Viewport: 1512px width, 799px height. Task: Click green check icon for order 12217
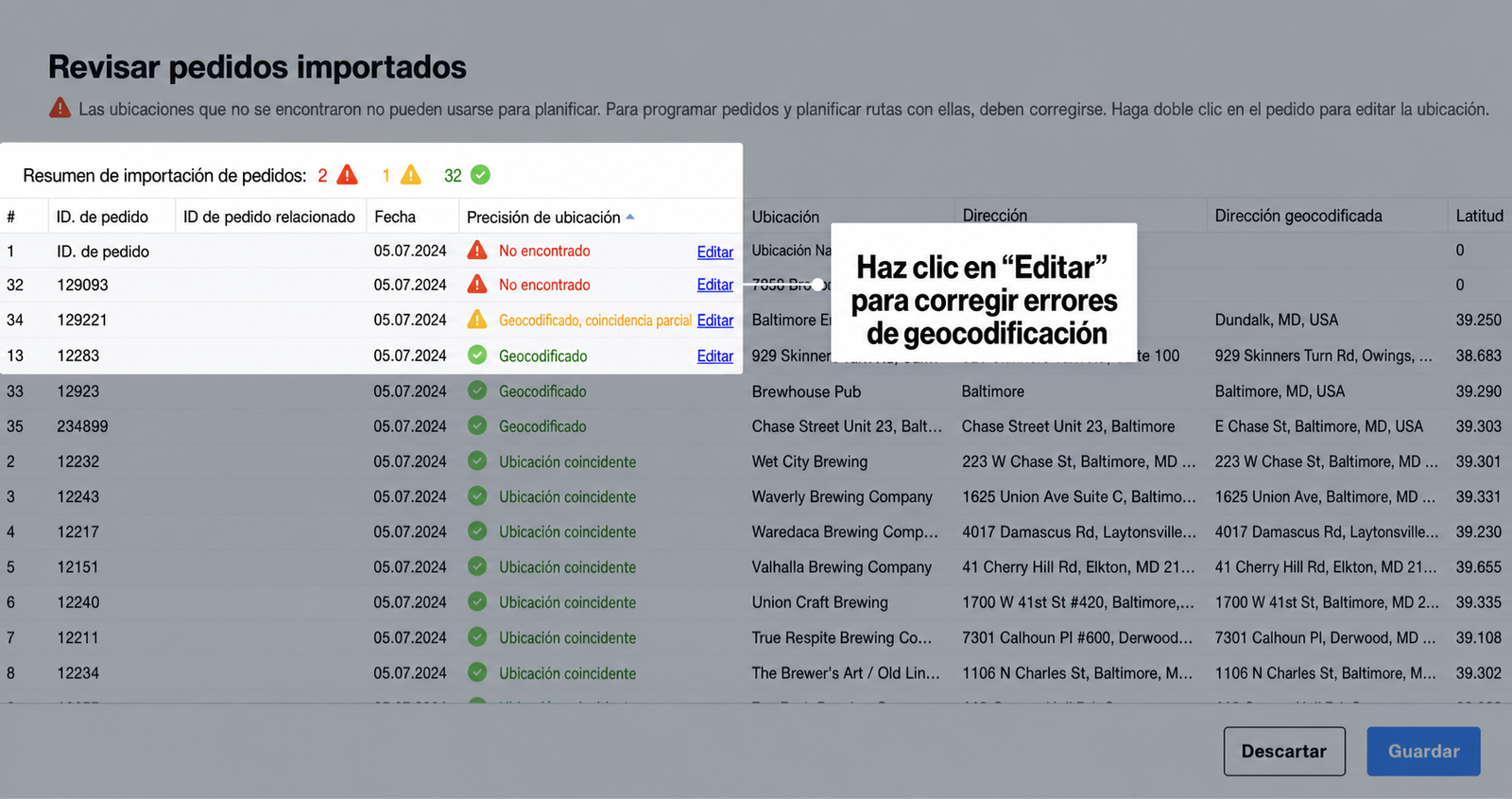click(477, 531)
